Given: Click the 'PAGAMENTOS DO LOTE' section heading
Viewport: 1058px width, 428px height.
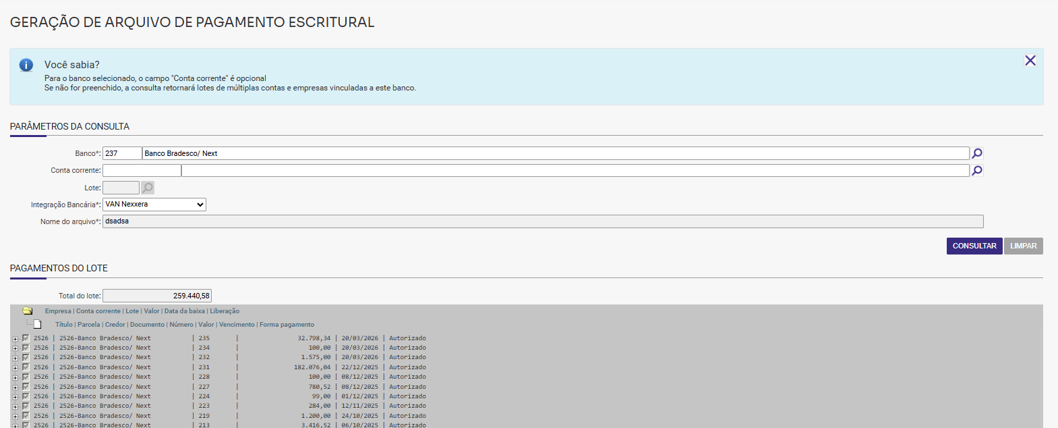Looking at the screenshot, I should click(x=59, y=268).
